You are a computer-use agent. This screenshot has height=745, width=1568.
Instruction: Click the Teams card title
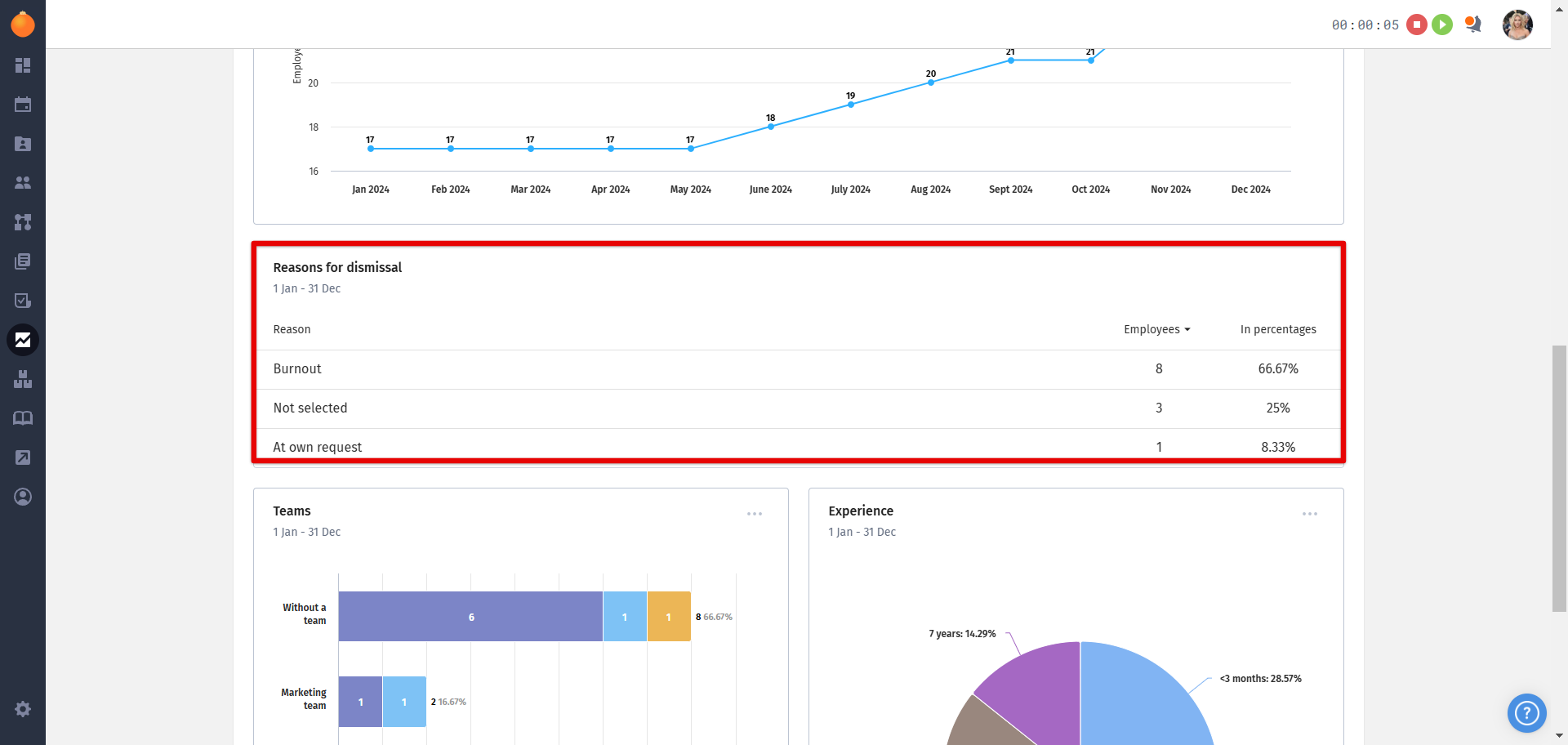pyautogui.click(x=292, y=511)
